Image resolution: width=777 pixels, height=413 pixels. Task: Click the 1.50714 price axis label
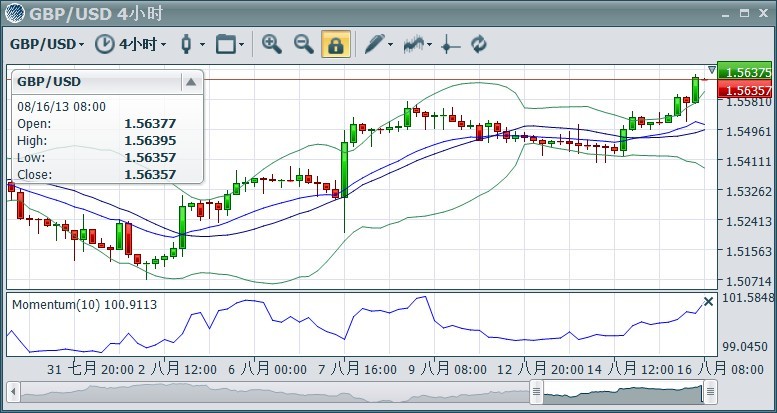pyautogui.click(x=748, y=282)
